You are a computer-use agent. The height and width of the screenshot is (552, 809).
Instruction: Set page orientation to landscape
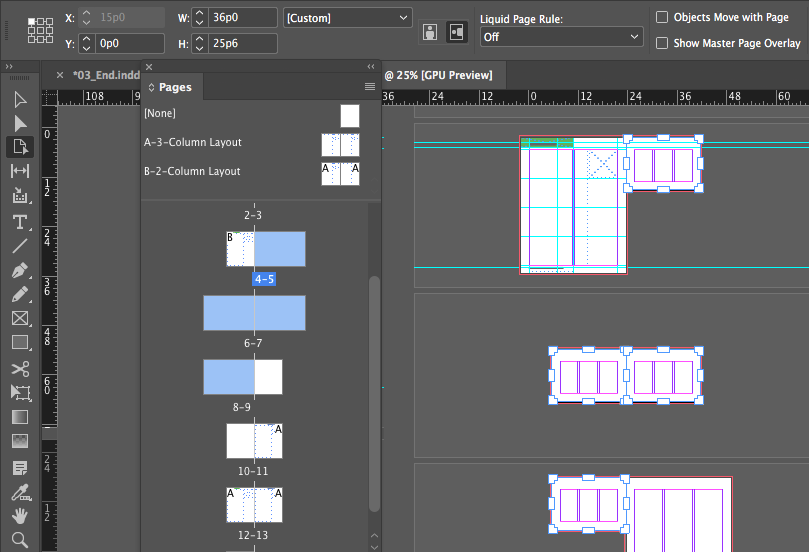pos(457,33)
